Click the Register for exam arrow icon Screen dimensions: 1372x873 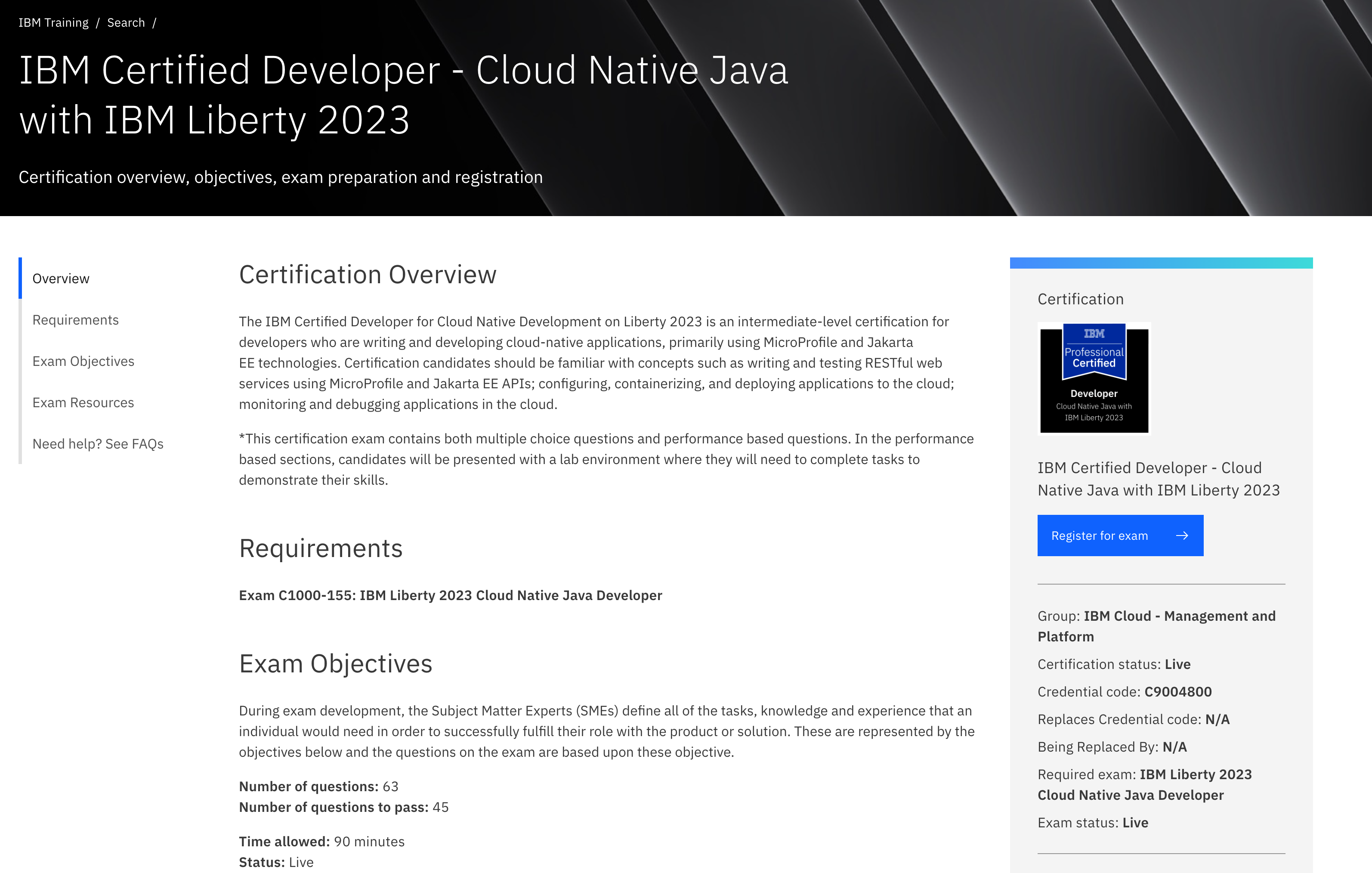pyautogui.click(x=1183, y=535)
